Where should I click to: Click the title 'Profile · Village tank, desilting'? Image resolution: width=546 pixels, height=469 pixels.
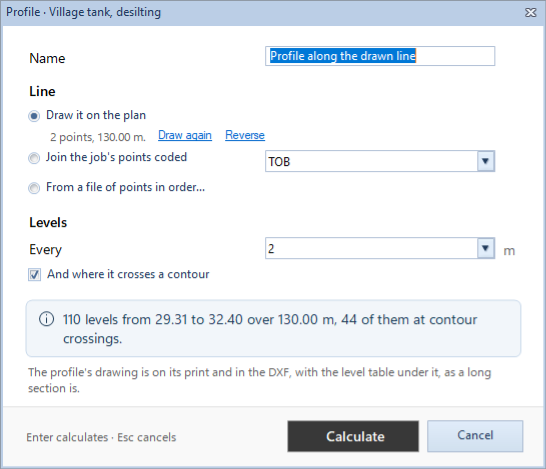point(84,12)
